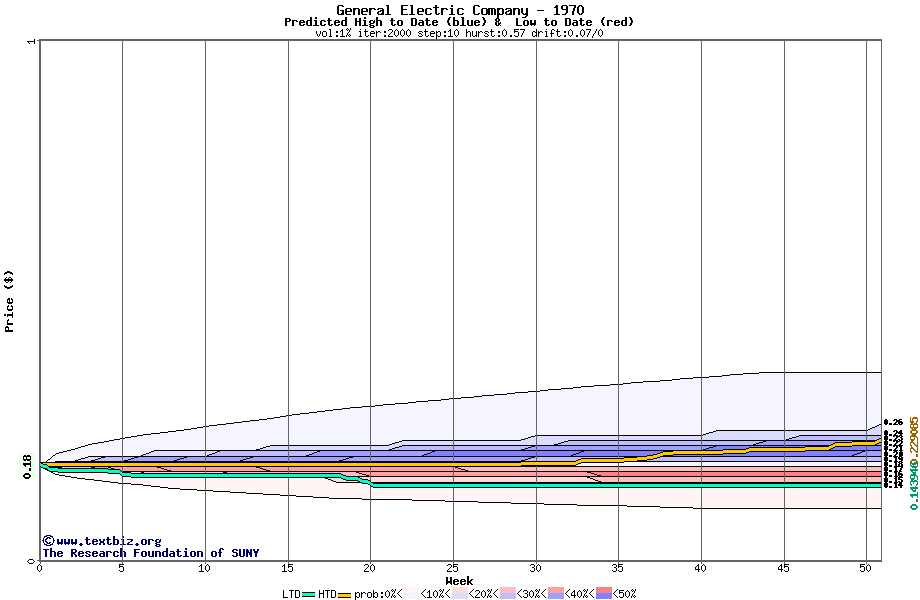920x600 pixels.
Task: Click the '<50%' legend label
Action: click(624, 594)
